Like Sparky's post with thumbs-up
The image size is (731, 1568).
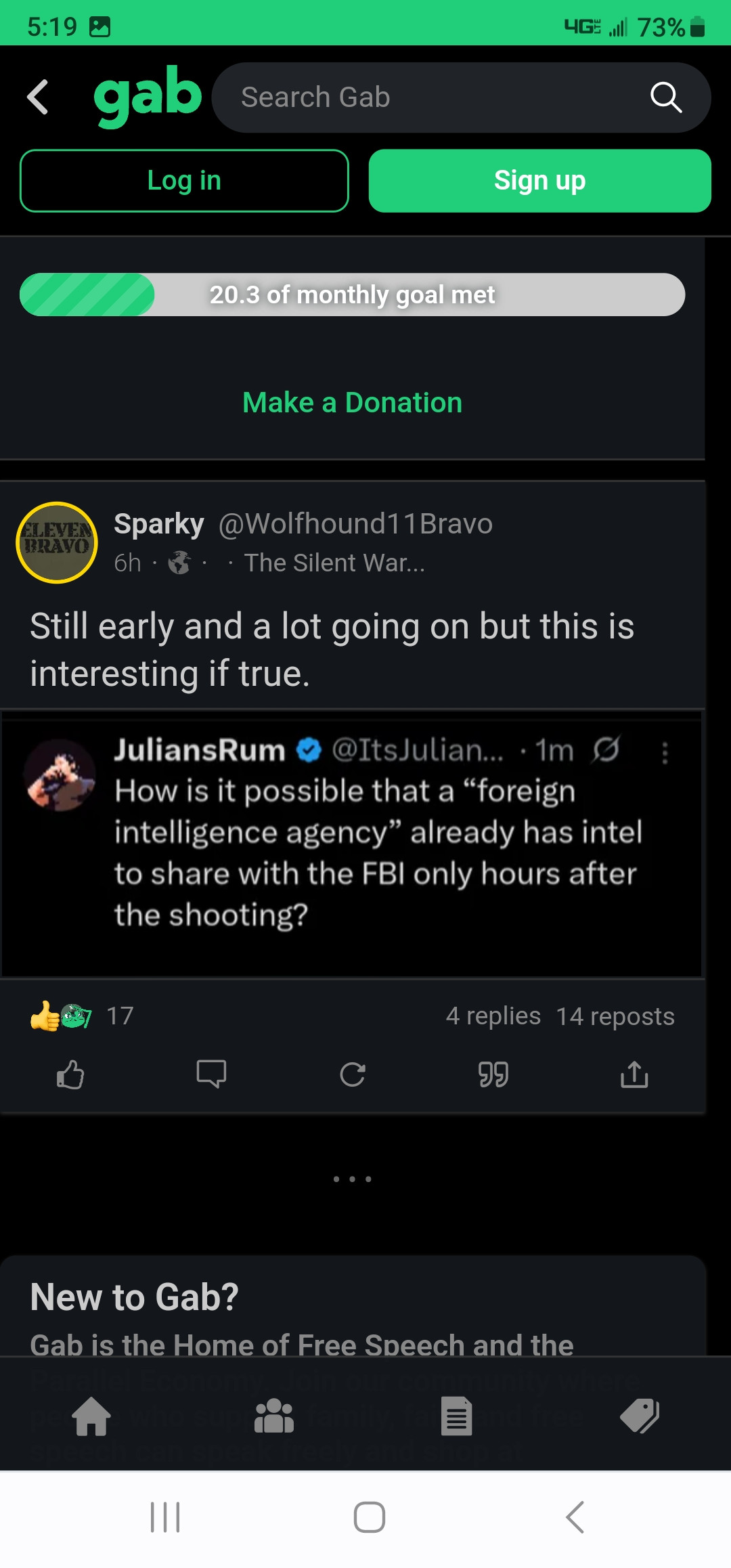[70, 1074]
